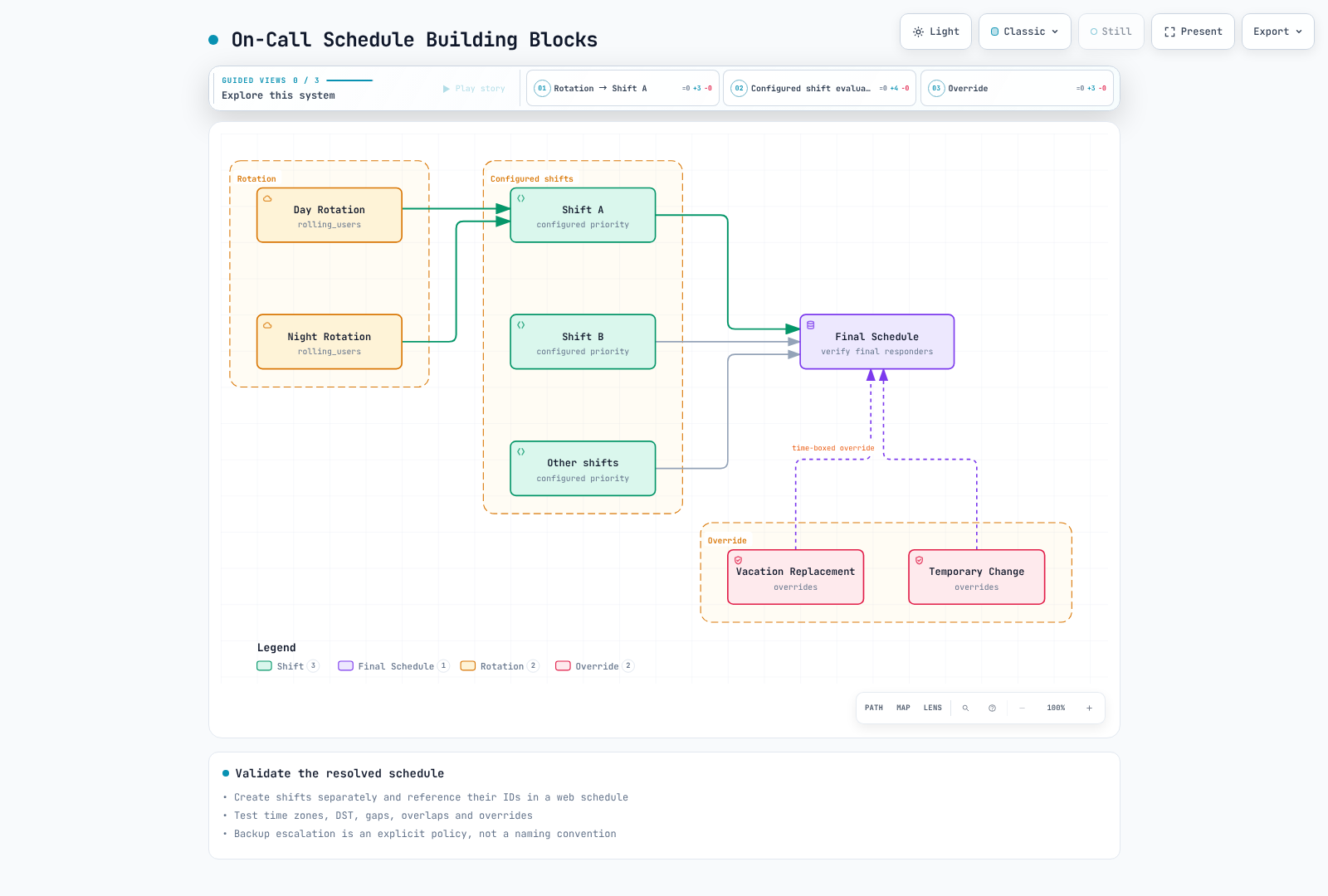Click the code brackets icon on Shift B
The image size is (1328, 896).
tap(521, 325)
